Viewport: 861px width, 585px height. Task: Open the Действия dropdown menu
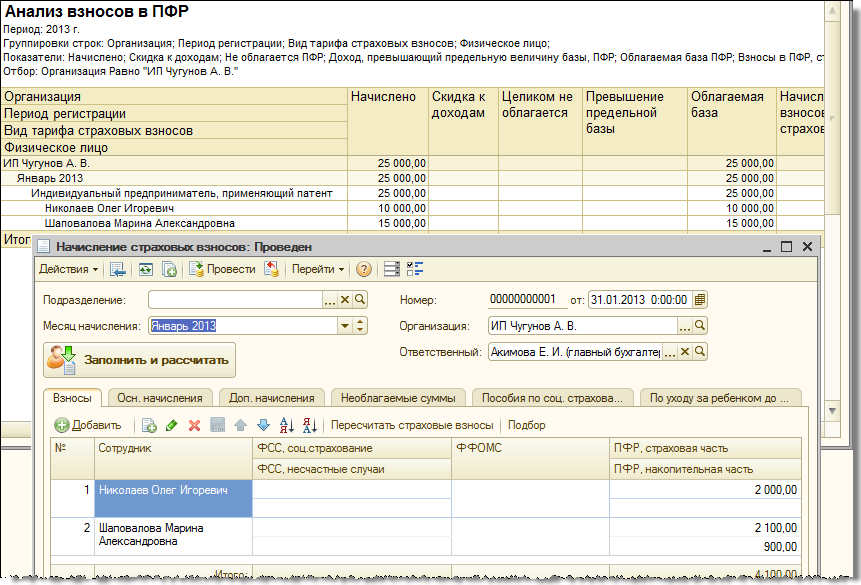[x=68, y=269]
